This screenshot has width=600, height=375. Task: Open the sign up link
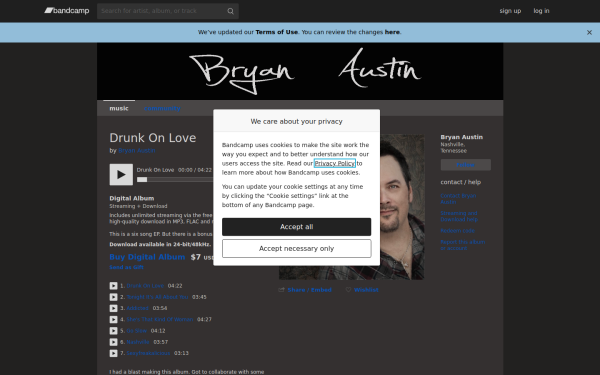[510, 11]
